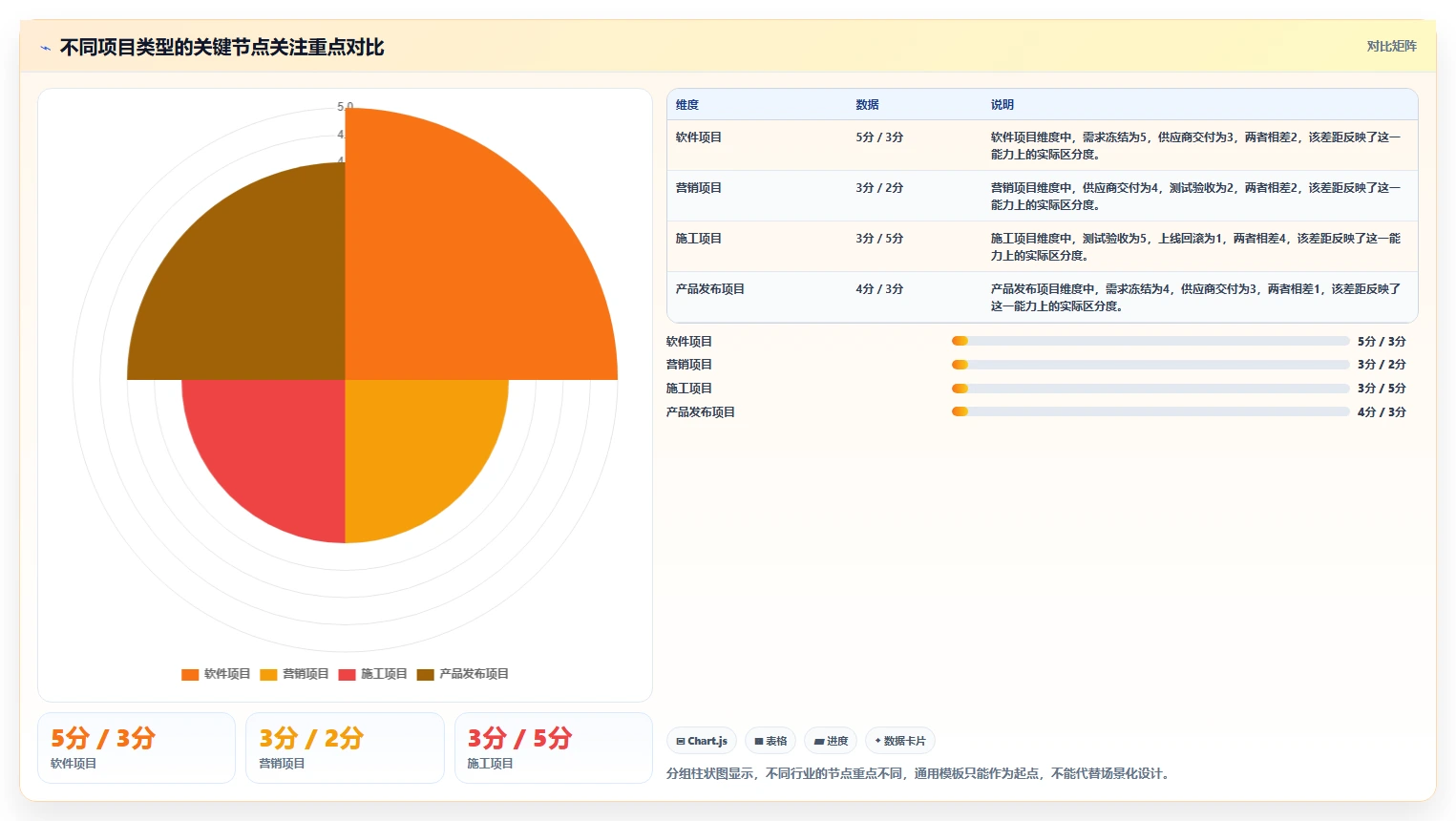This screenshot has width=1456, height=821.
Task: Click the 3分 / 5分 table data cell
Action: 879,239
